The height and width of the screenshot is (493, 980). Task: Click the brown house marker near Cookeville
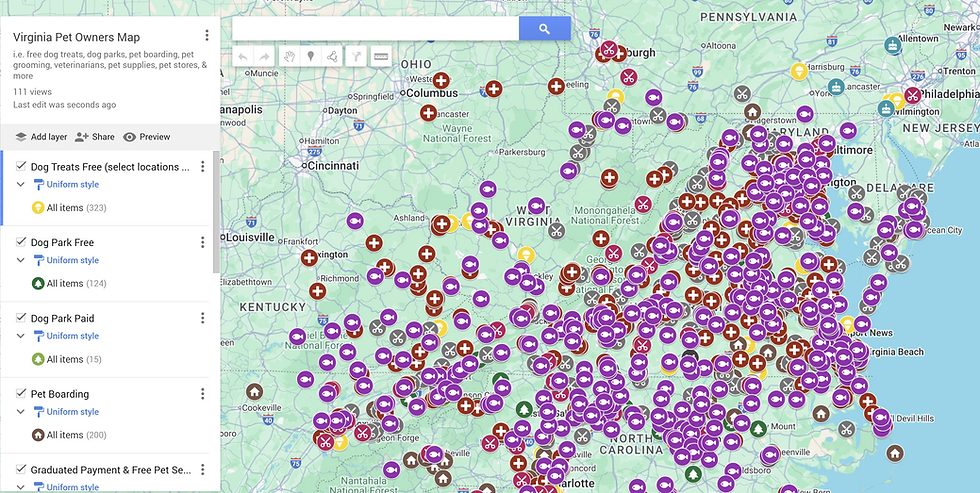253,392
